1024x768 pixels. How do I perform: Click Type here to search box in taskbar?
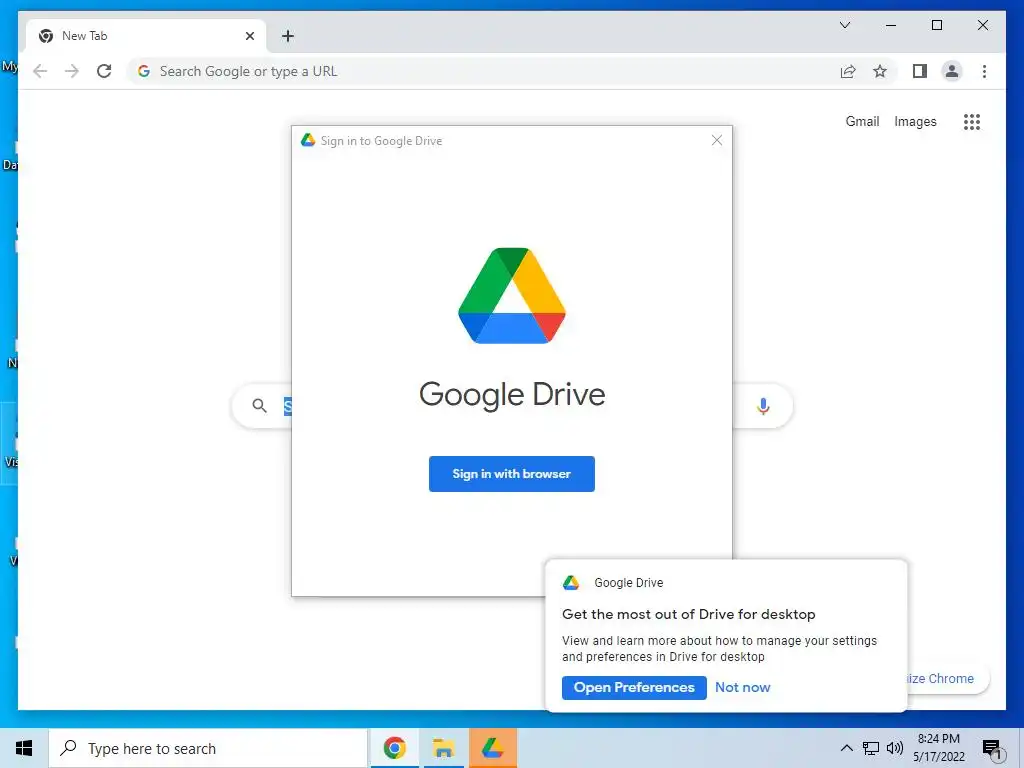pyautogui.click(x=208, y=748)
